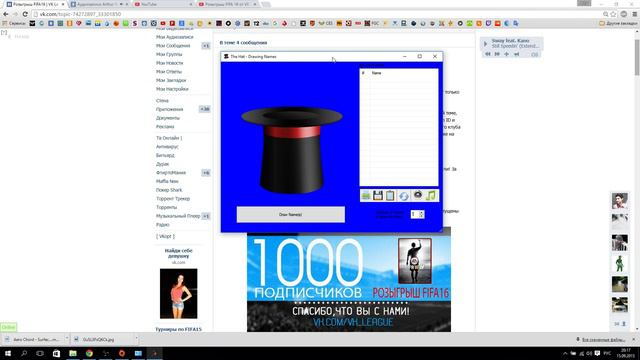Click the number field showing 1
The width and height of the screenshot is (640, 360).
415,214
